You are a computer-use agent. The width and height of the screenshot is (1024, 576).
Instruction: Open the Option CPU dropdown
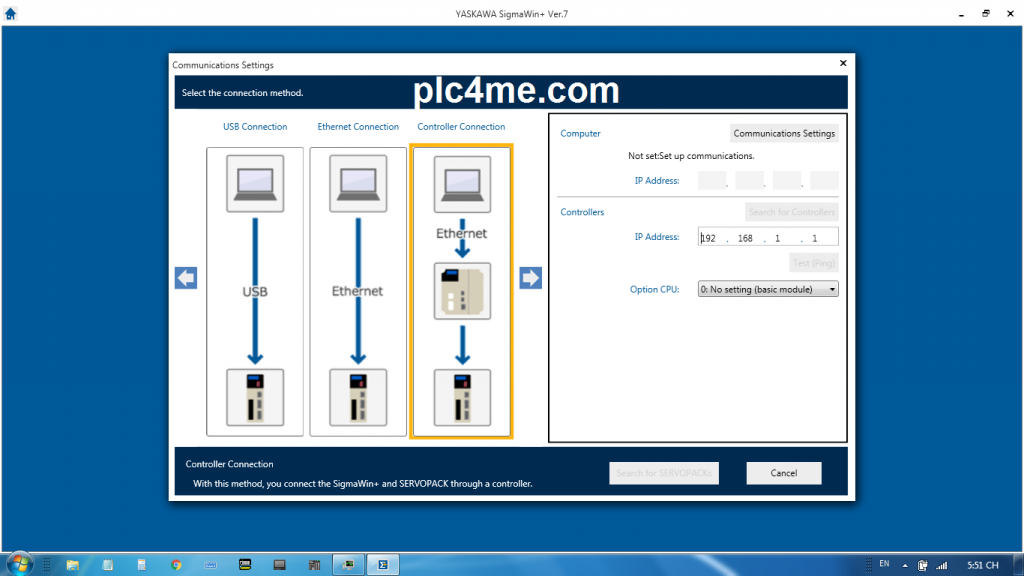767,289
